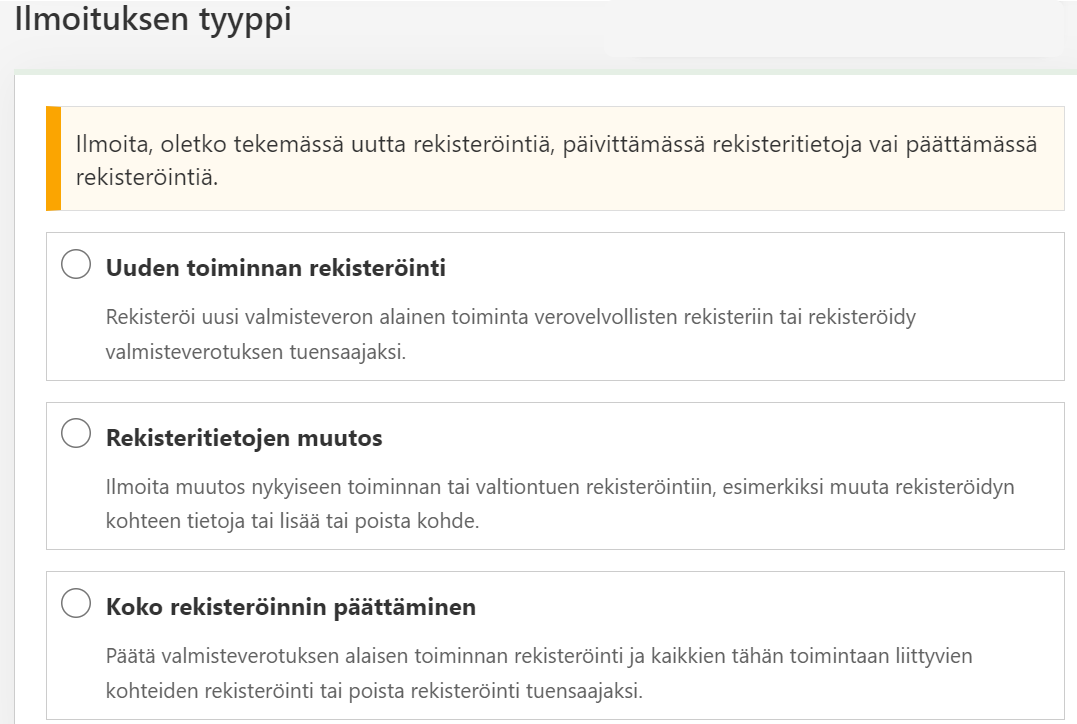Click the orange accent bar of the notice

coord(53,158)
